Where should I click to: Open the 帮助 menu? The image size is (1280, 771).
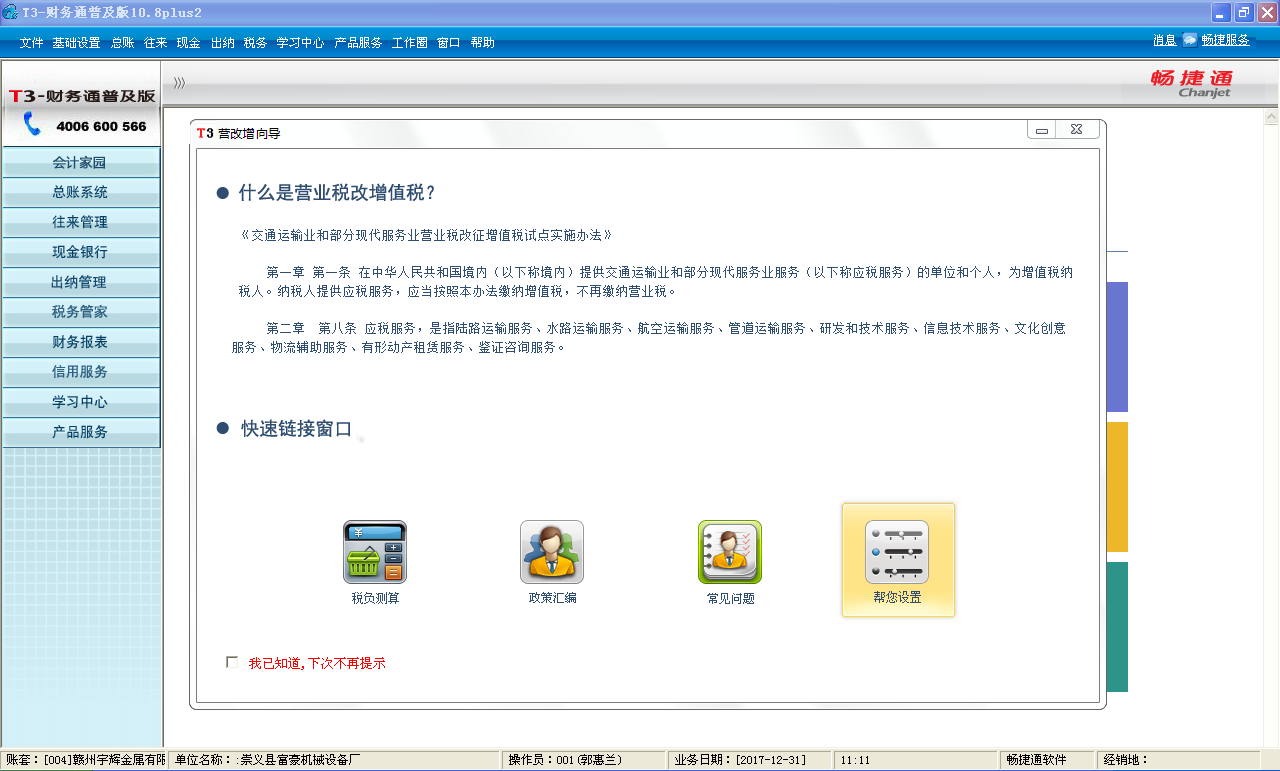pos(482,43)
